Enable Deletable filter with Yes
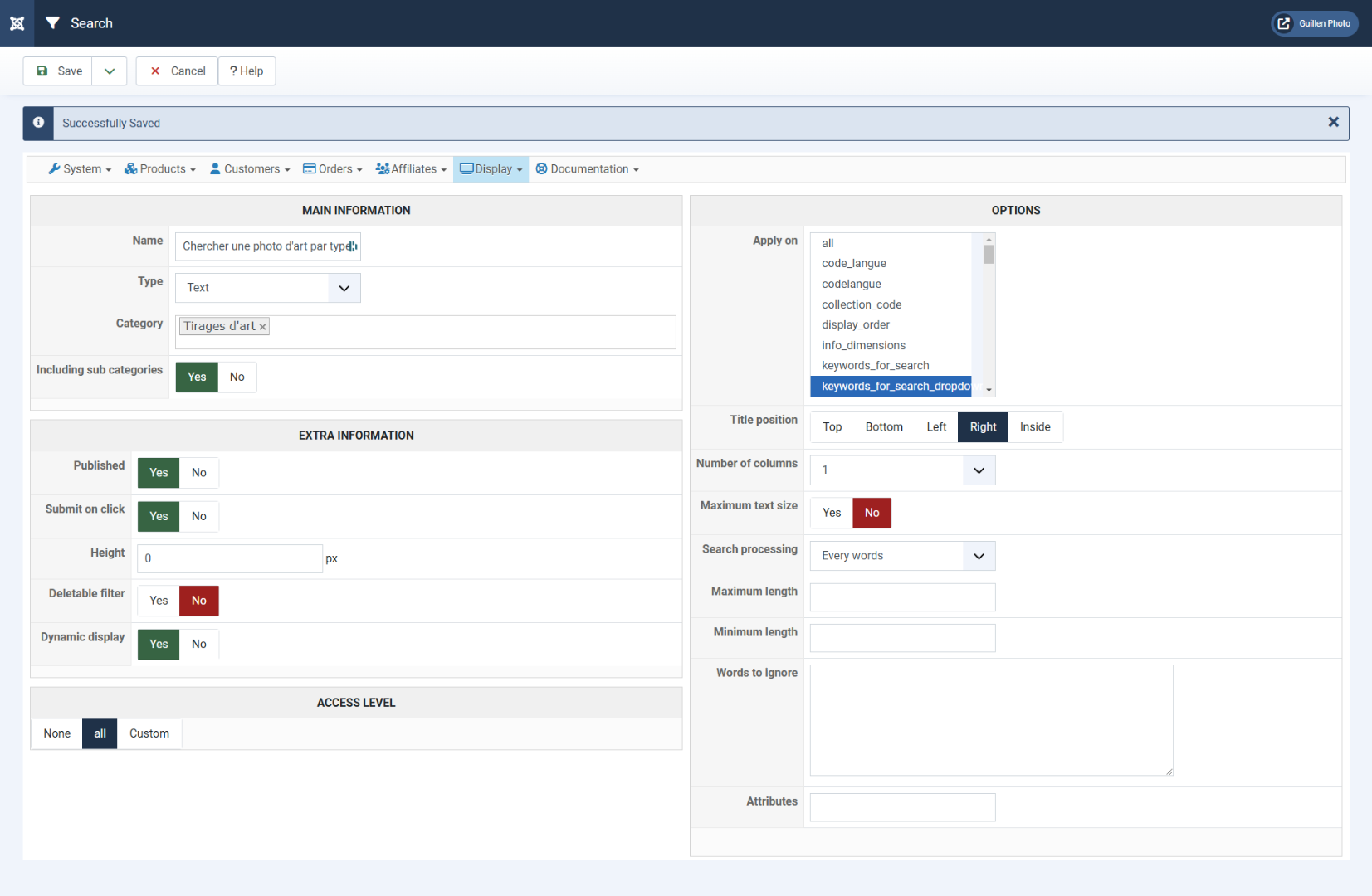This screenshot has height=896, width=1372. [159, 601]
